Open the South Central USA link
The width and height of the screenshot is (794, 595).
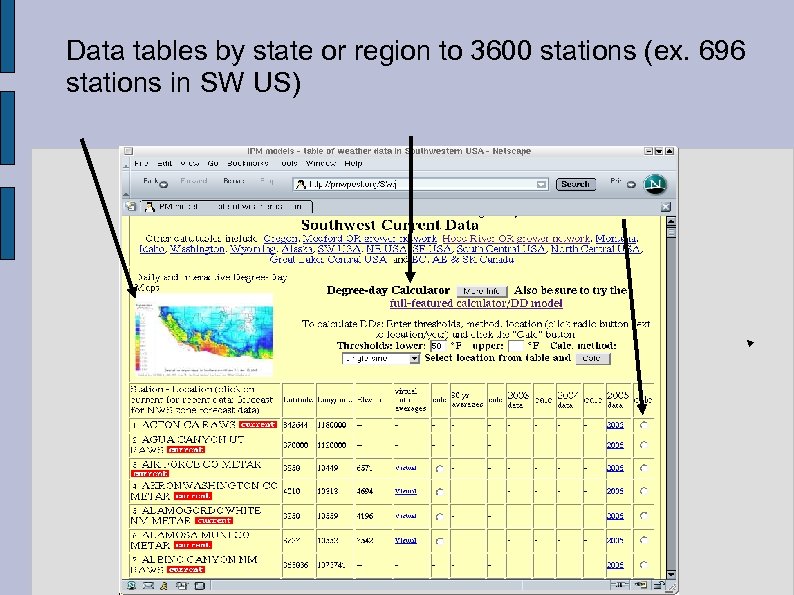[x=501, y=249]
